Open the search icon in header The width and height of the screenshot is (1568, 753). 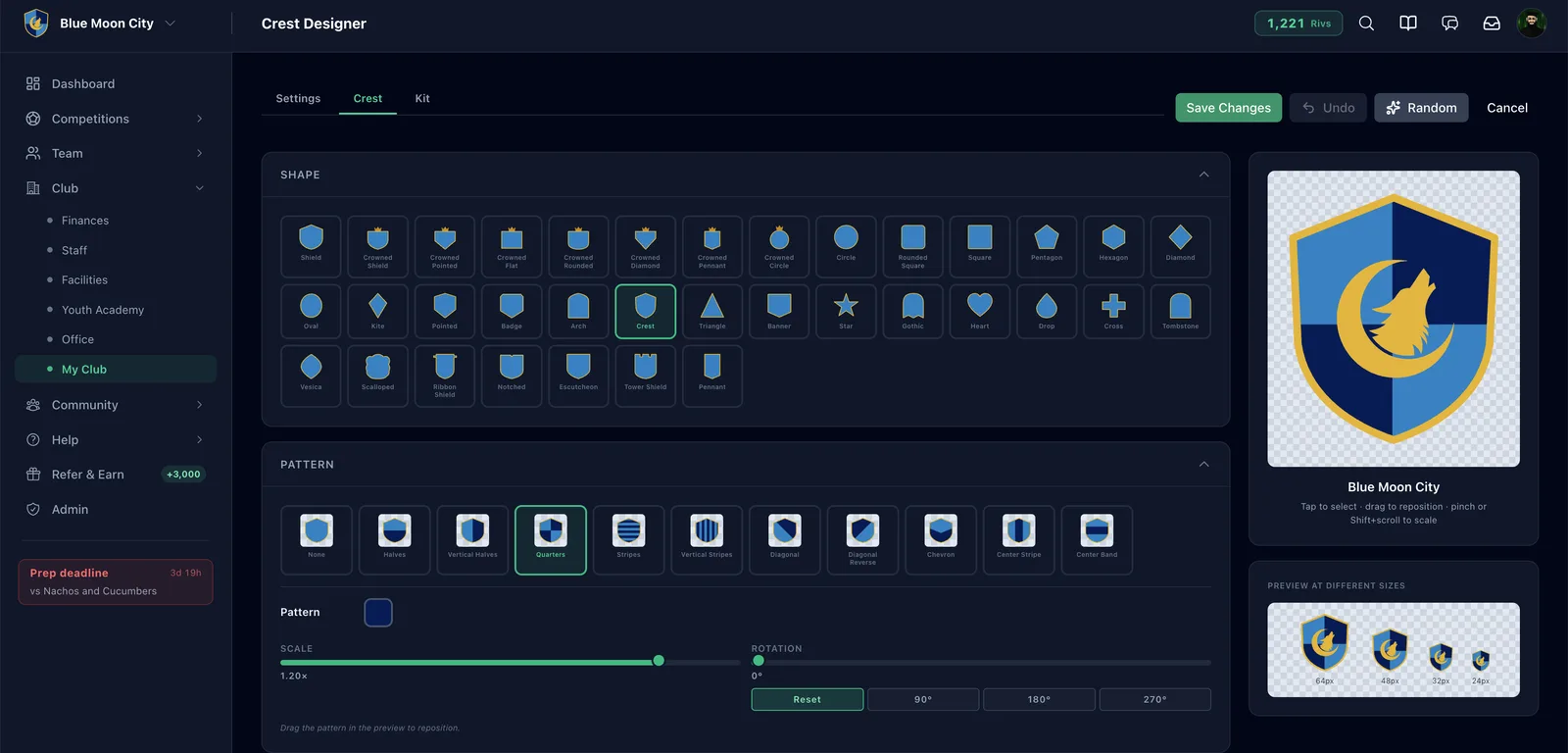tap(1366, 24)
